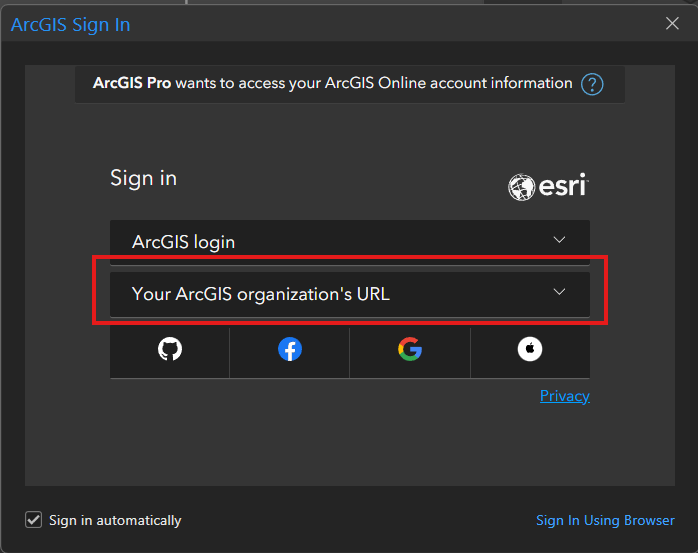Click the Esri logo

click(548, 187)
